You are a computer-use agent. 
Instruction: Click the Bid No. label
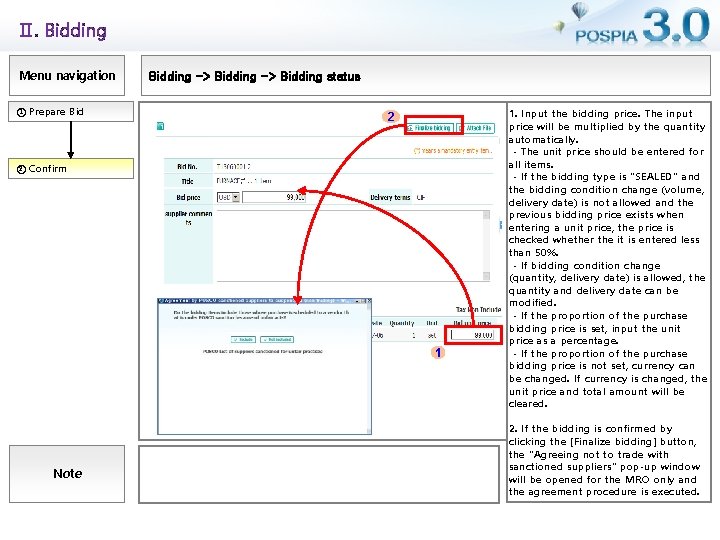tap(187, 166)
